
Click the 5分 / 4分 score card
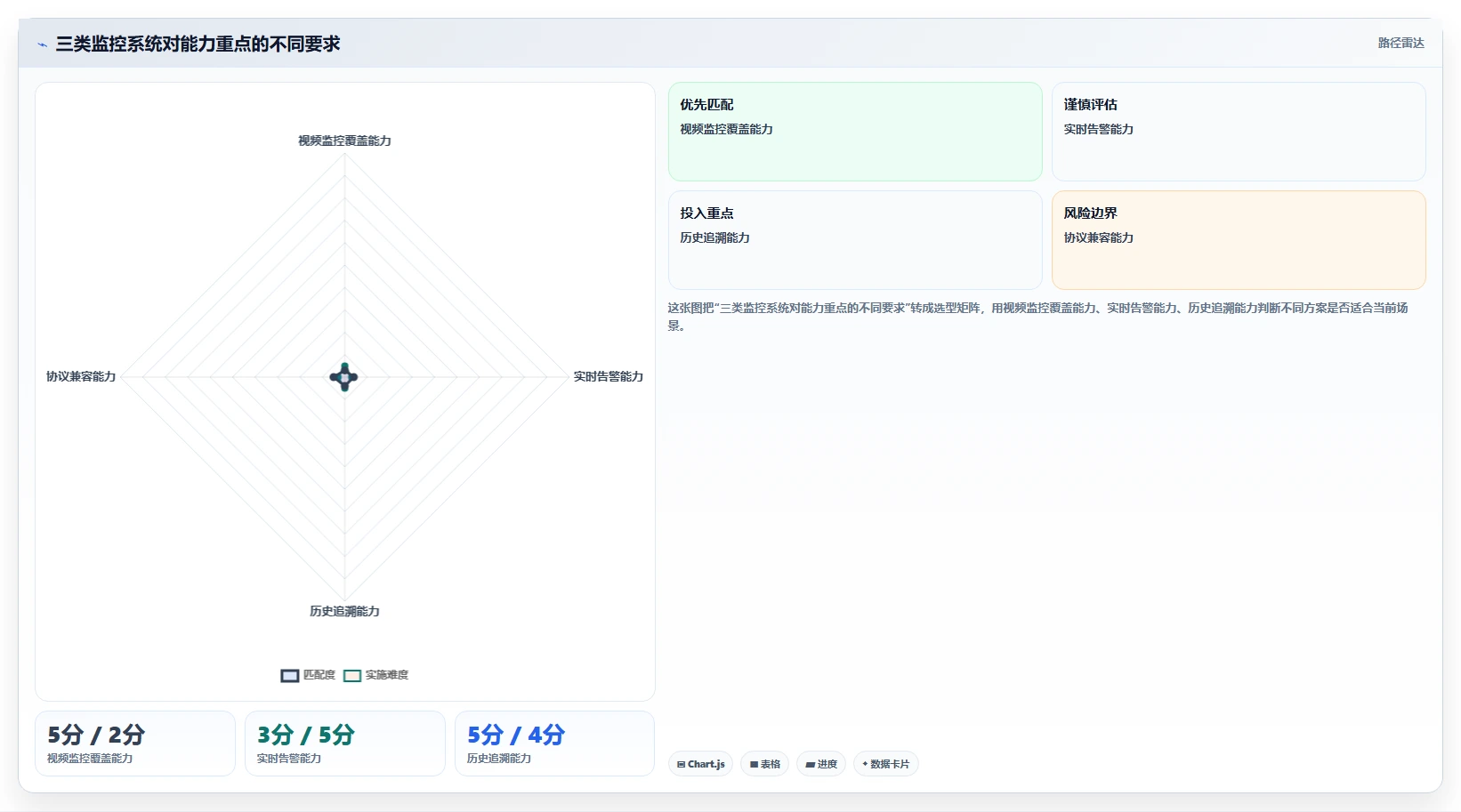tap(555, 744)
